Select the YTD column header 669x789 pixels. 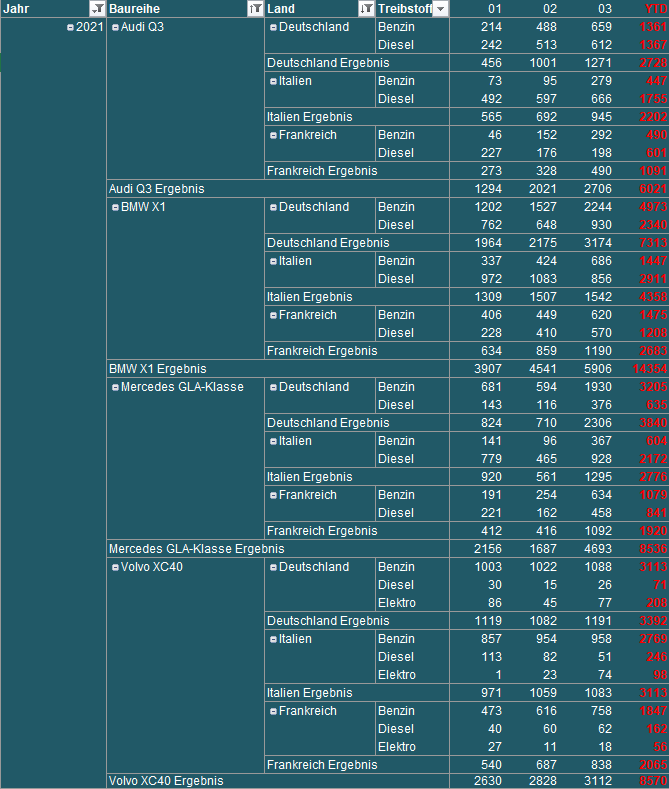click(x=655, y=9)
